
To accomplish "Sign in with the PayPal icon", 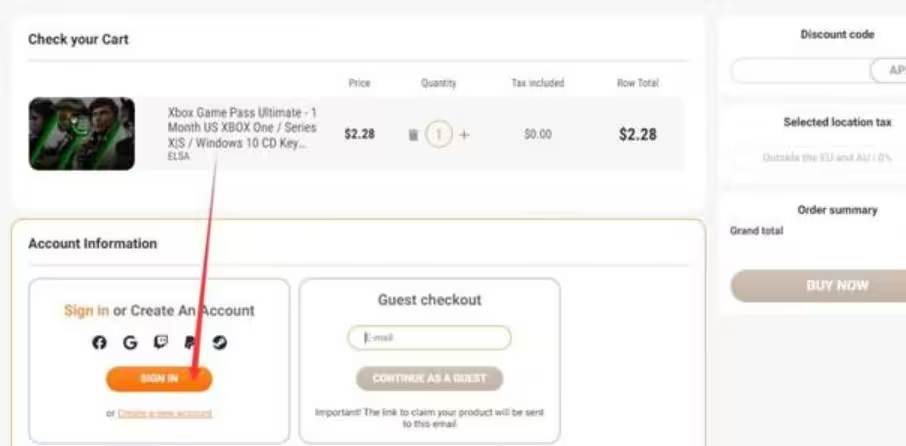I will pyautogui.click(x=190, y=343).
